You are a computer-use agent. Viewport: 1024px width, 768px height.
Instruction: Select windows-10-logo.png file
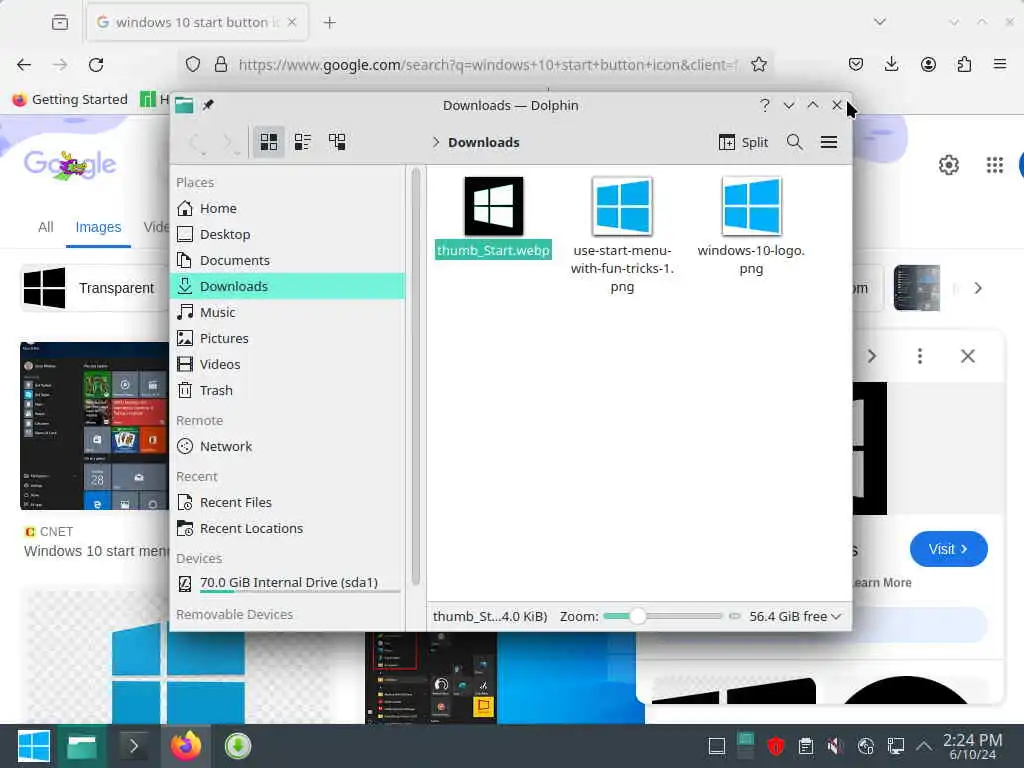click(x=751, y=226)
